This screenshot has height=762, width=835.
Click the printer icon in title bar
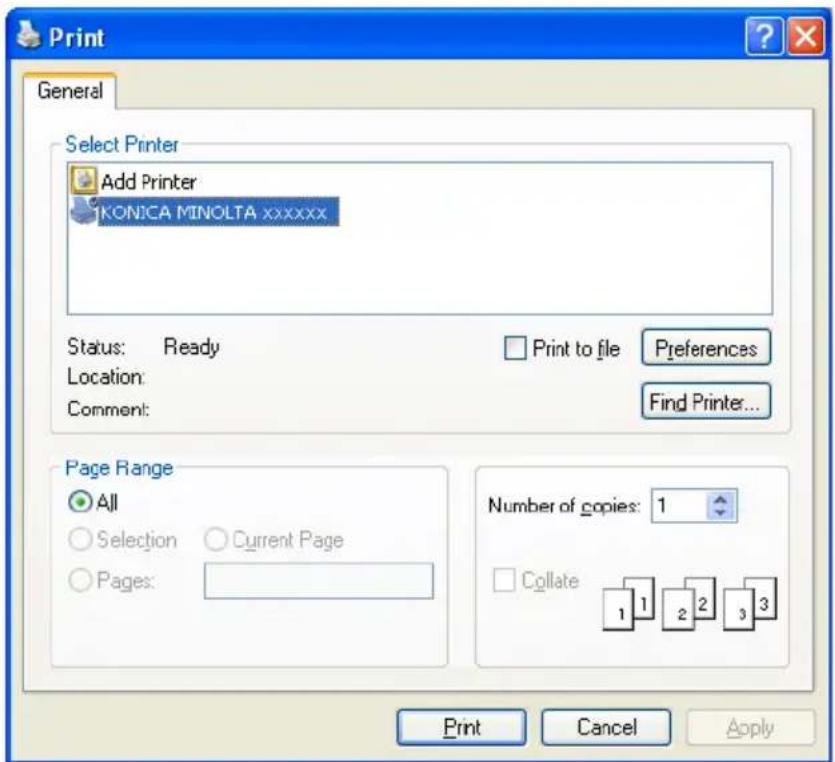click(x=28, y=36)
